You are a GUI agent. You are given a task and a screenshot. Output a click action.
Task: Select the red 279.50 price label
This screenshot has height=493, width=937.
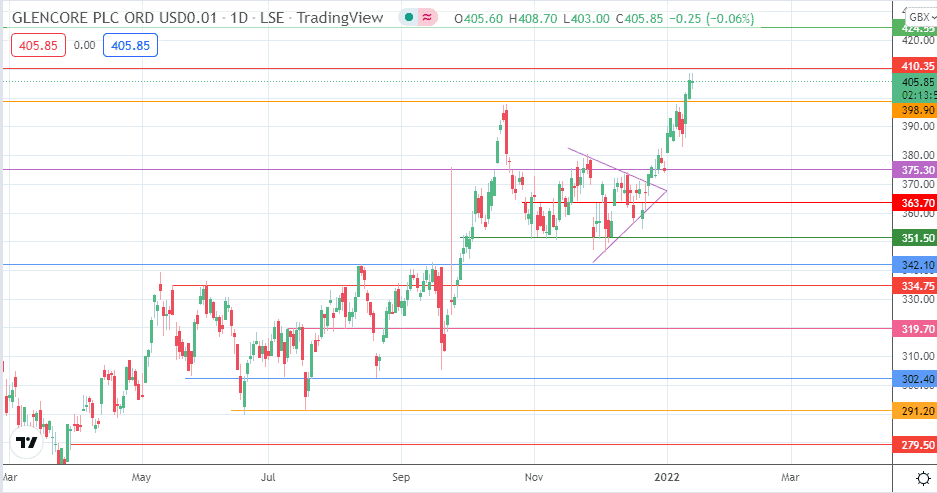pyautogui.click(x=915, y=445)
